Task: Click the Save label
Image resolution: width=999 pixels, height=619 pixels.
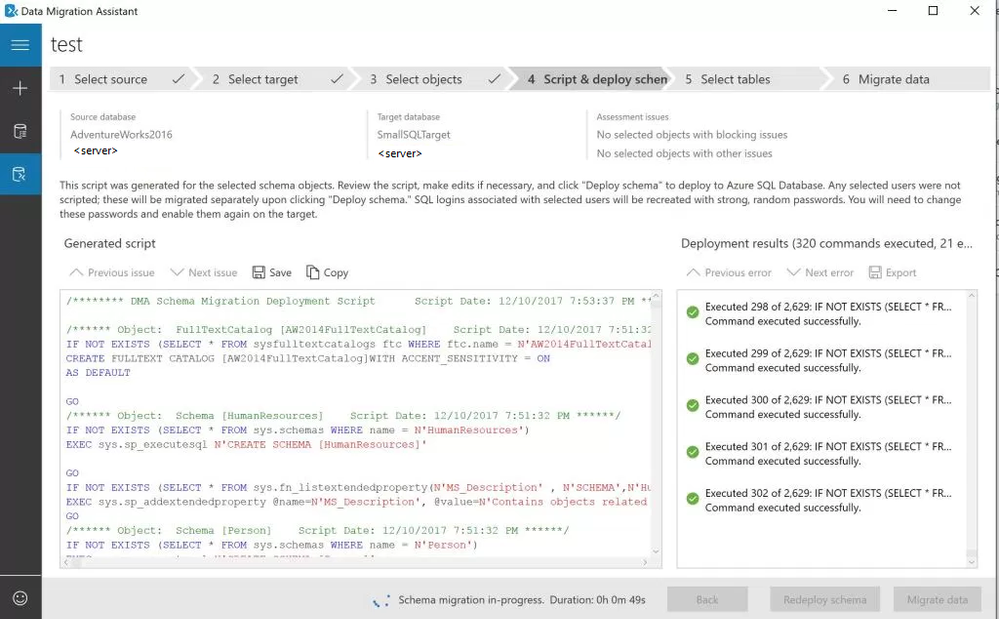Action: coord(280,273)
